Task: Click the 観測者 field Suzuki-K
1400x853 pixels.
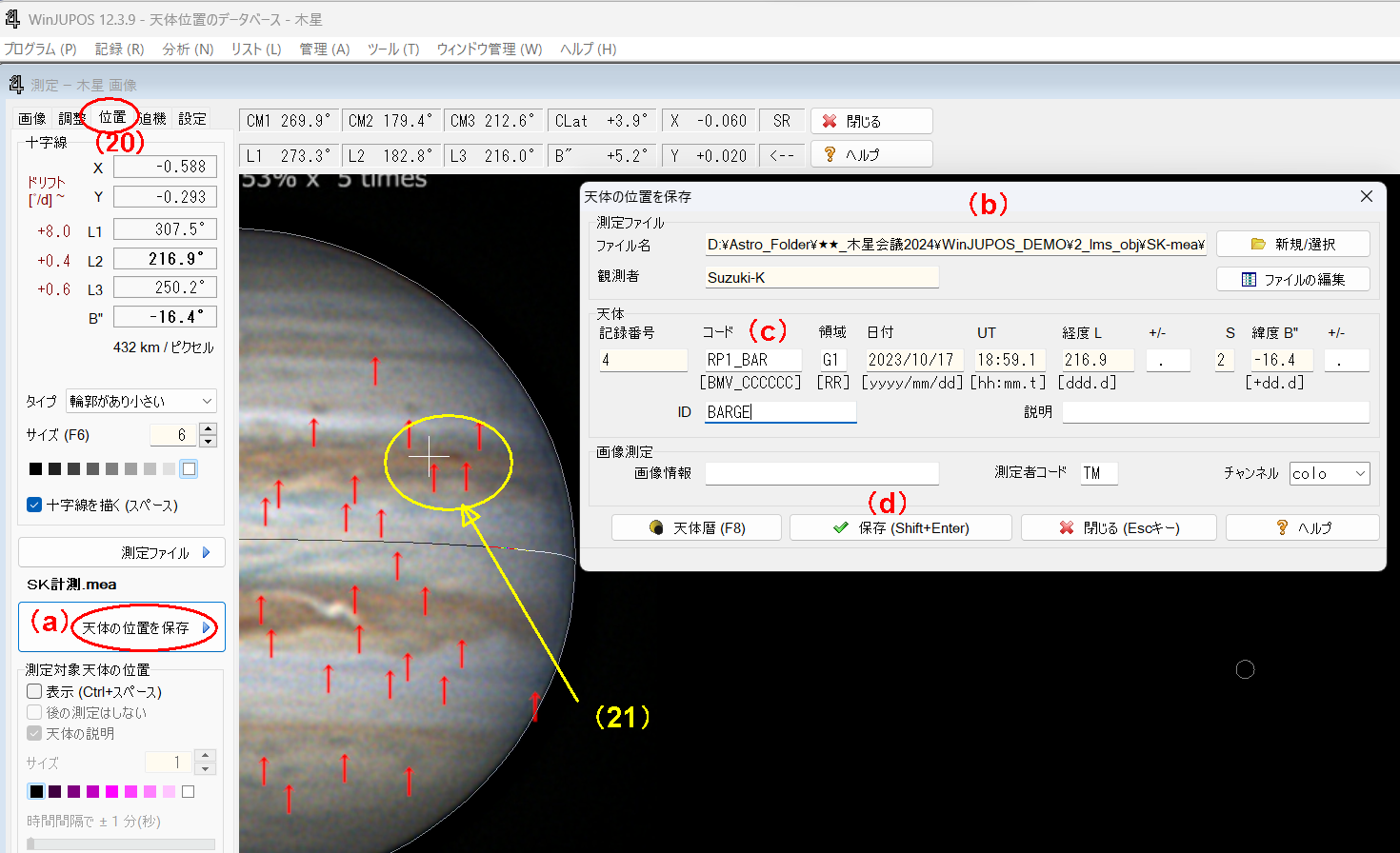Action: tap(822, 277)
